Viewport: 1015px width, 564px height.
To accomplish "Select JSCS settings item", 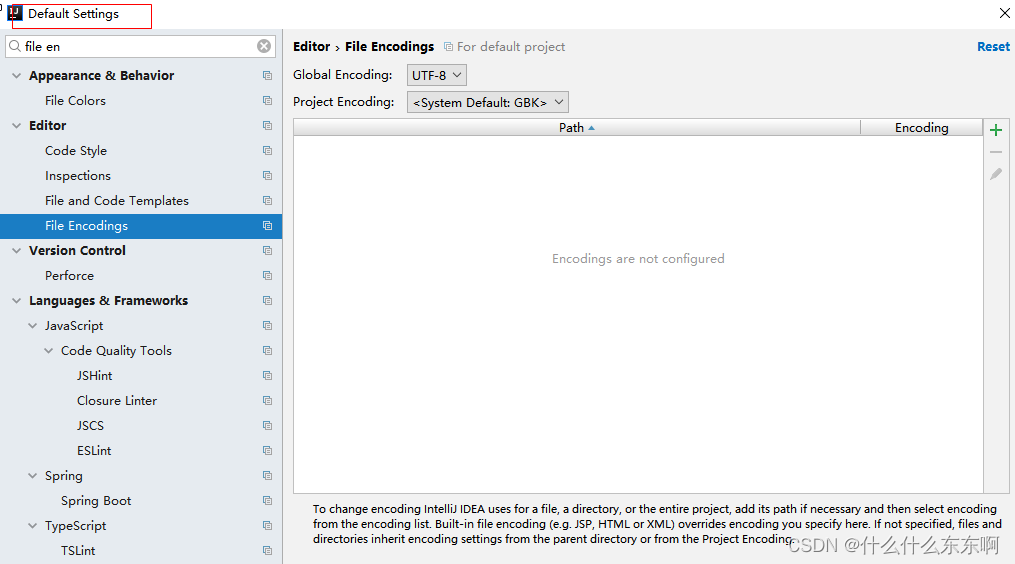I will pyautogui.click(x=90, y=425).
